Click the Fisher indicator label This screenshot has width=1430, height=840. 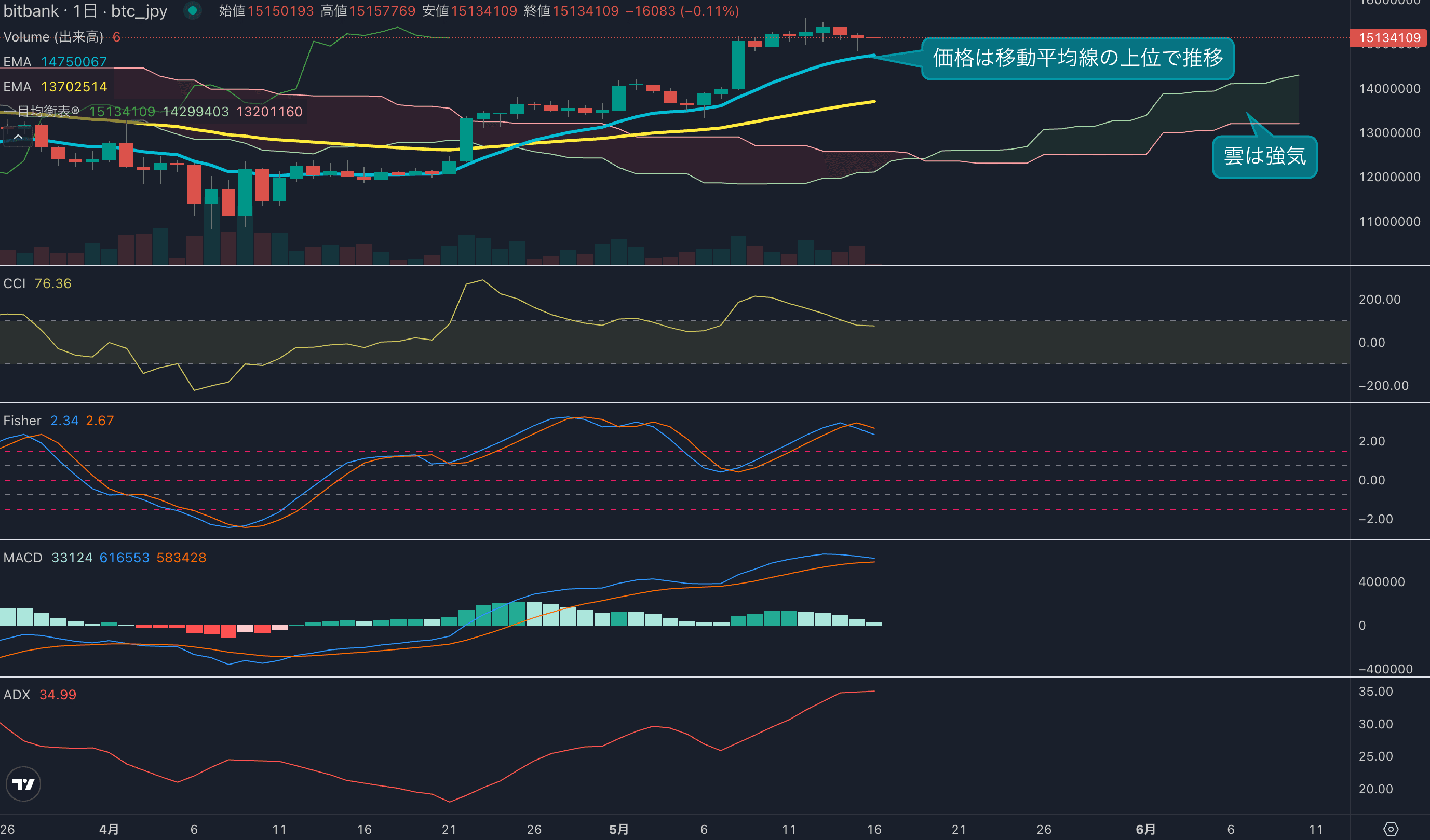coord(22,421)
